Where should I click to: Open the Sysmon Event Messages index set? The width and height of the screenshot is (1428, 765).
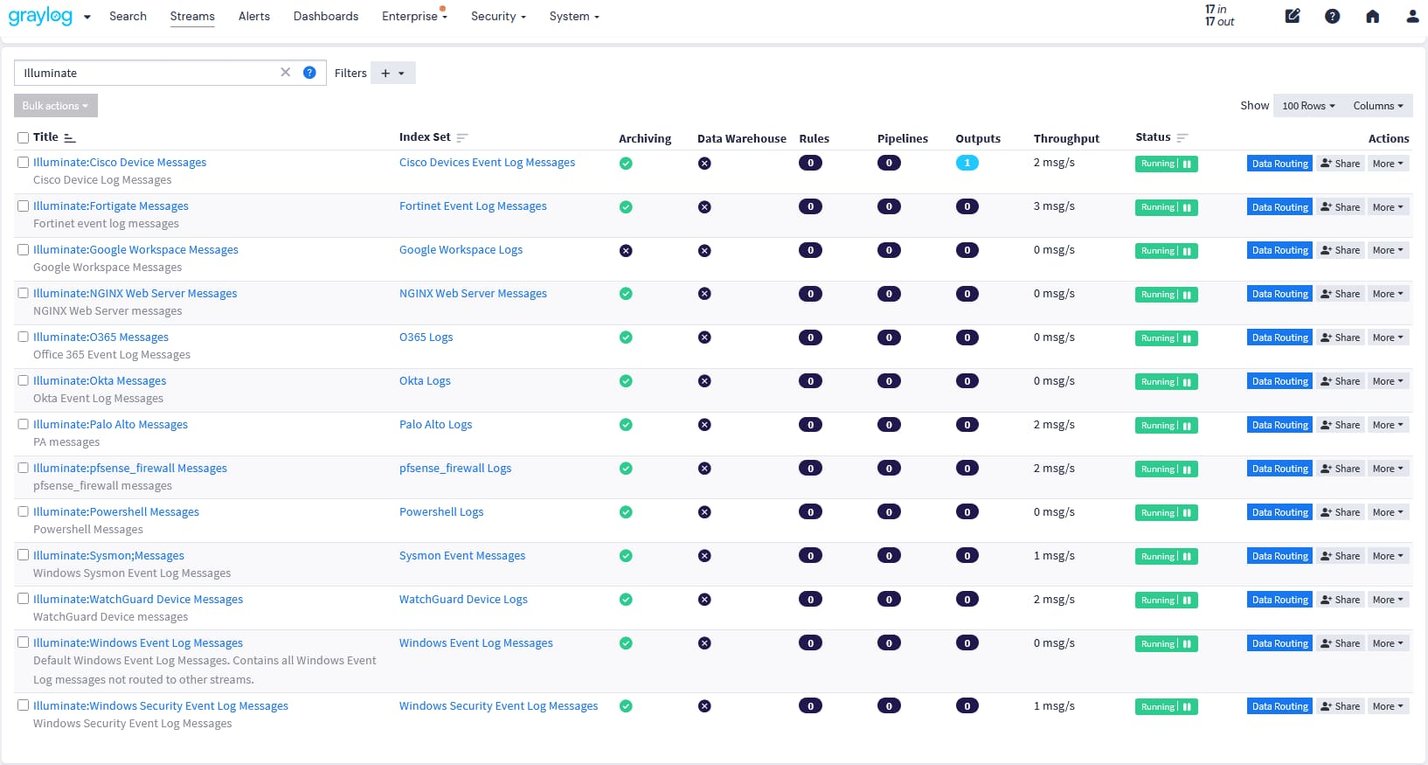point(462,556)
